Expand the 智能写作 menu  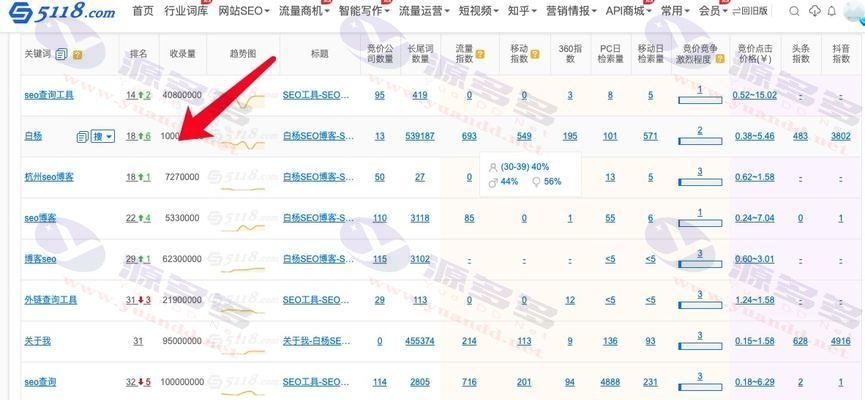[x=364, y=10]
